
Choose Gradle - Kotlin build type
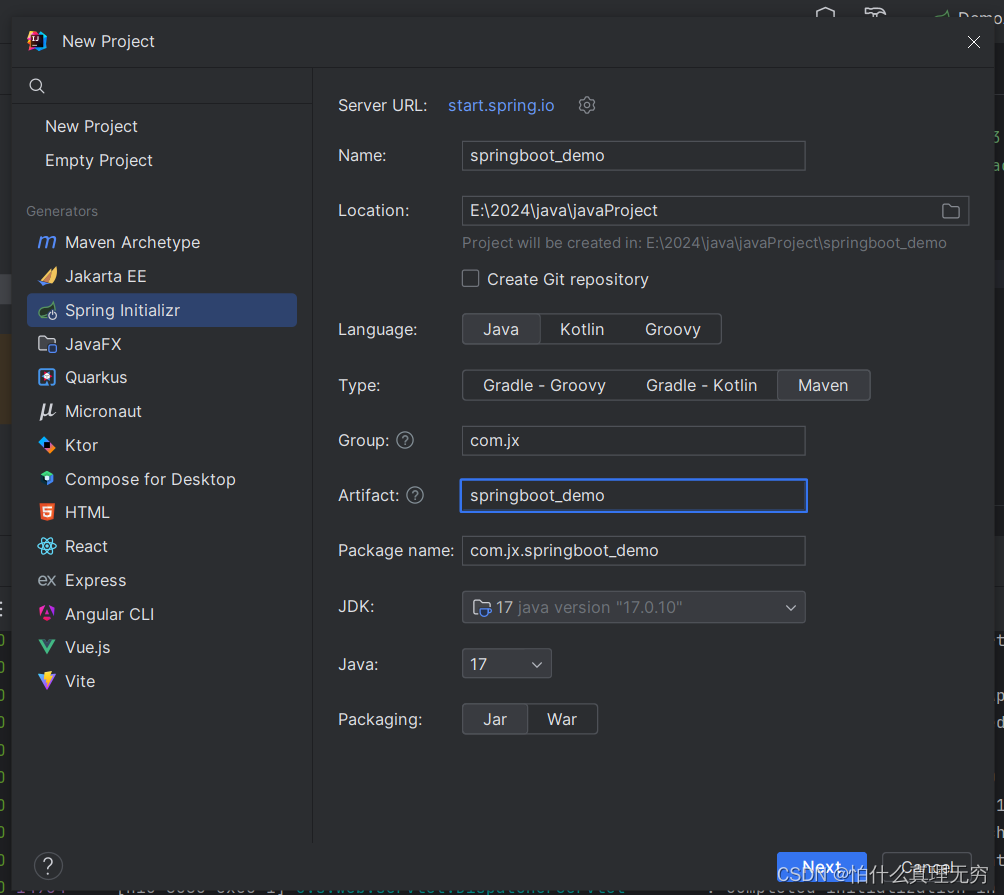click(x=701, y=385)
